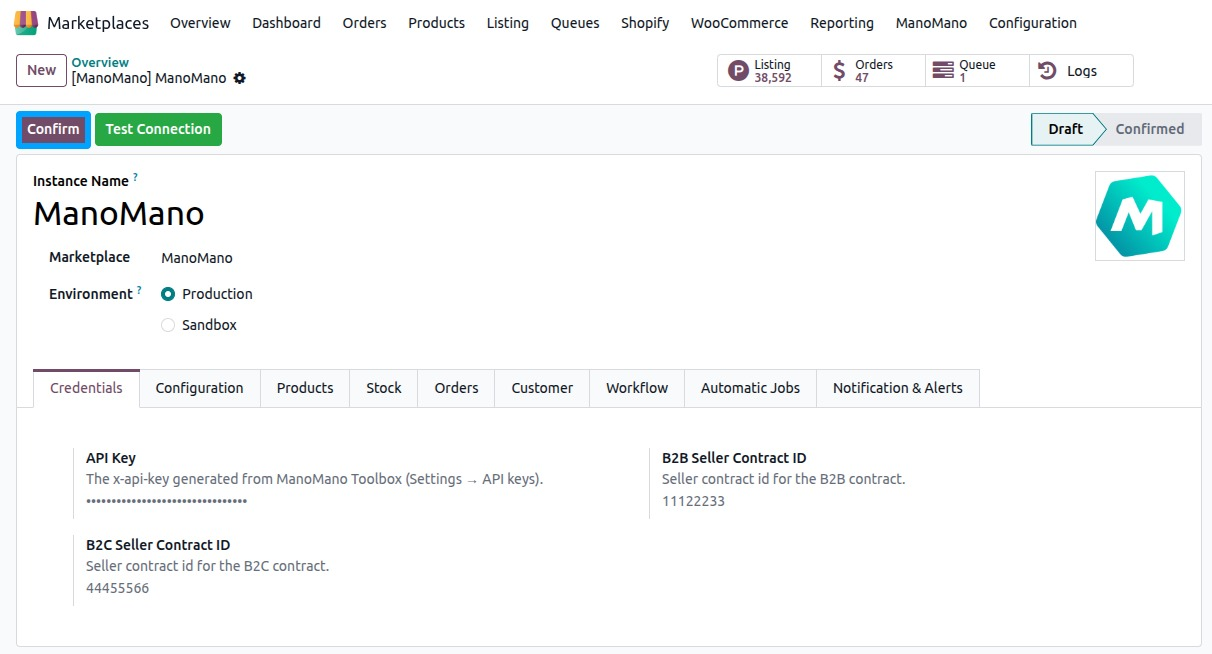Go to the Overview menu item
The width and height of the screenshot is (1212, 654).
(200, 23)
